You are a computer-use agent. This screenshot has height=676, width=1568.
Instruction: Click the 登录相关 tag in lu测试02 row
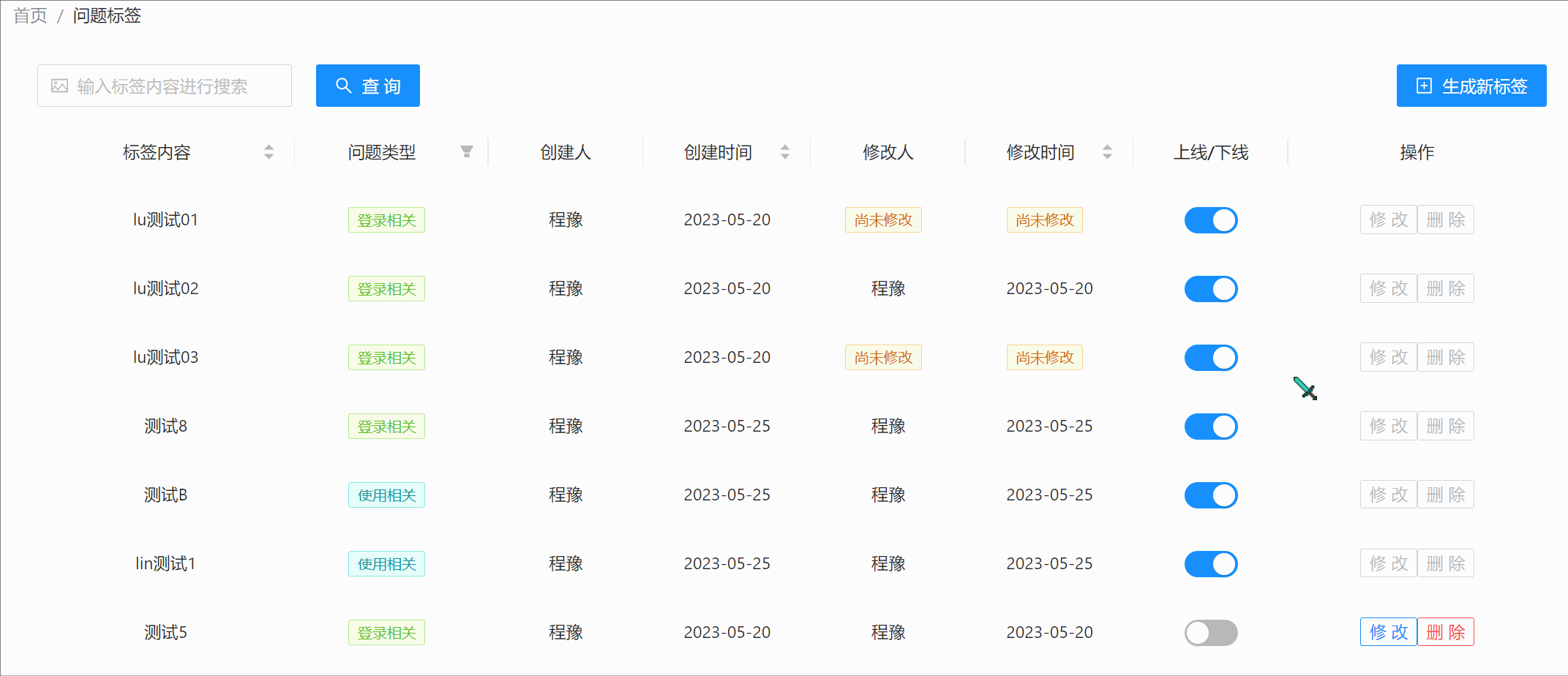click(386, 289)
